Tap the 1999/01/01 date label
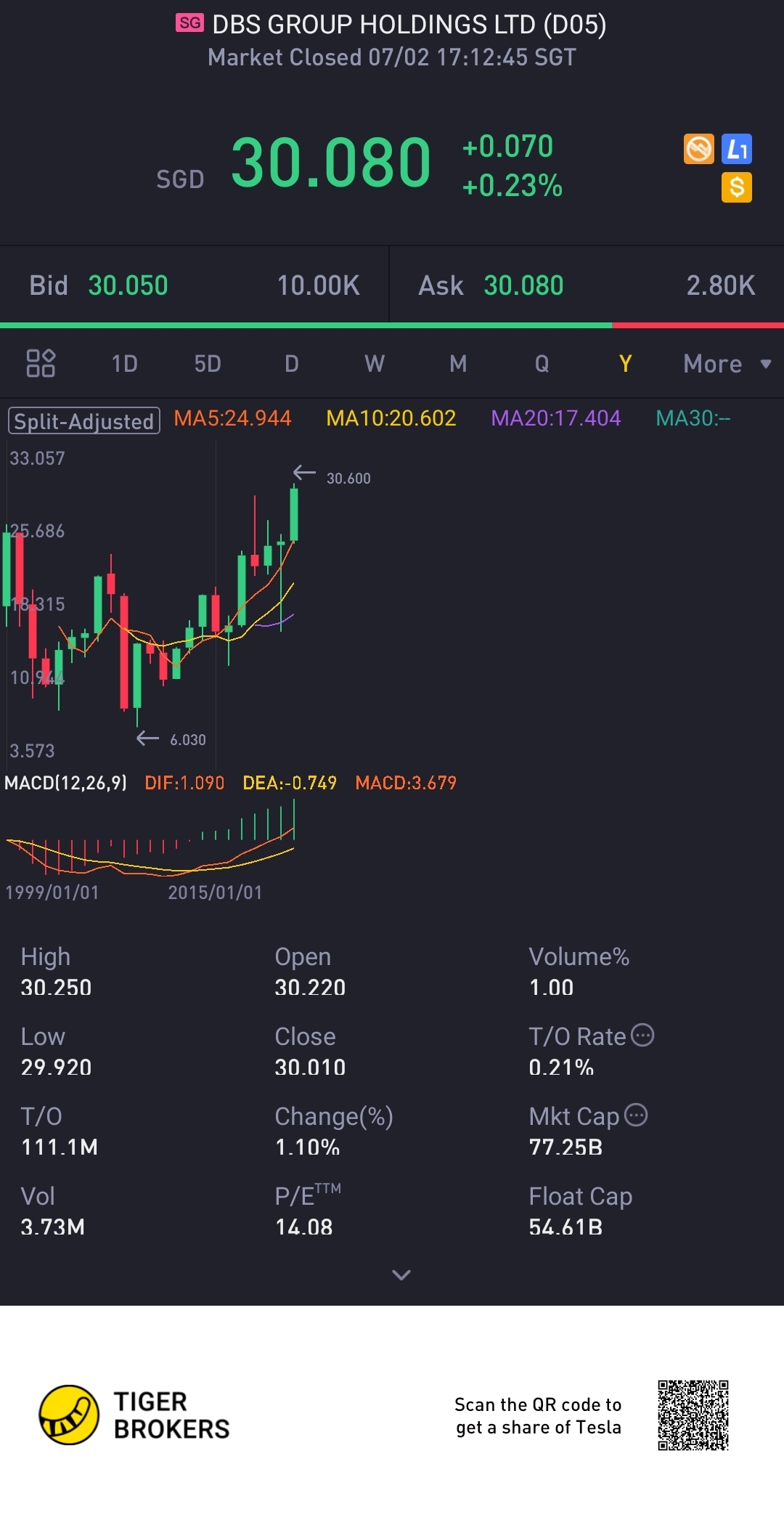The height and width of the screenshot is (1525, 784). coord(52,892)
